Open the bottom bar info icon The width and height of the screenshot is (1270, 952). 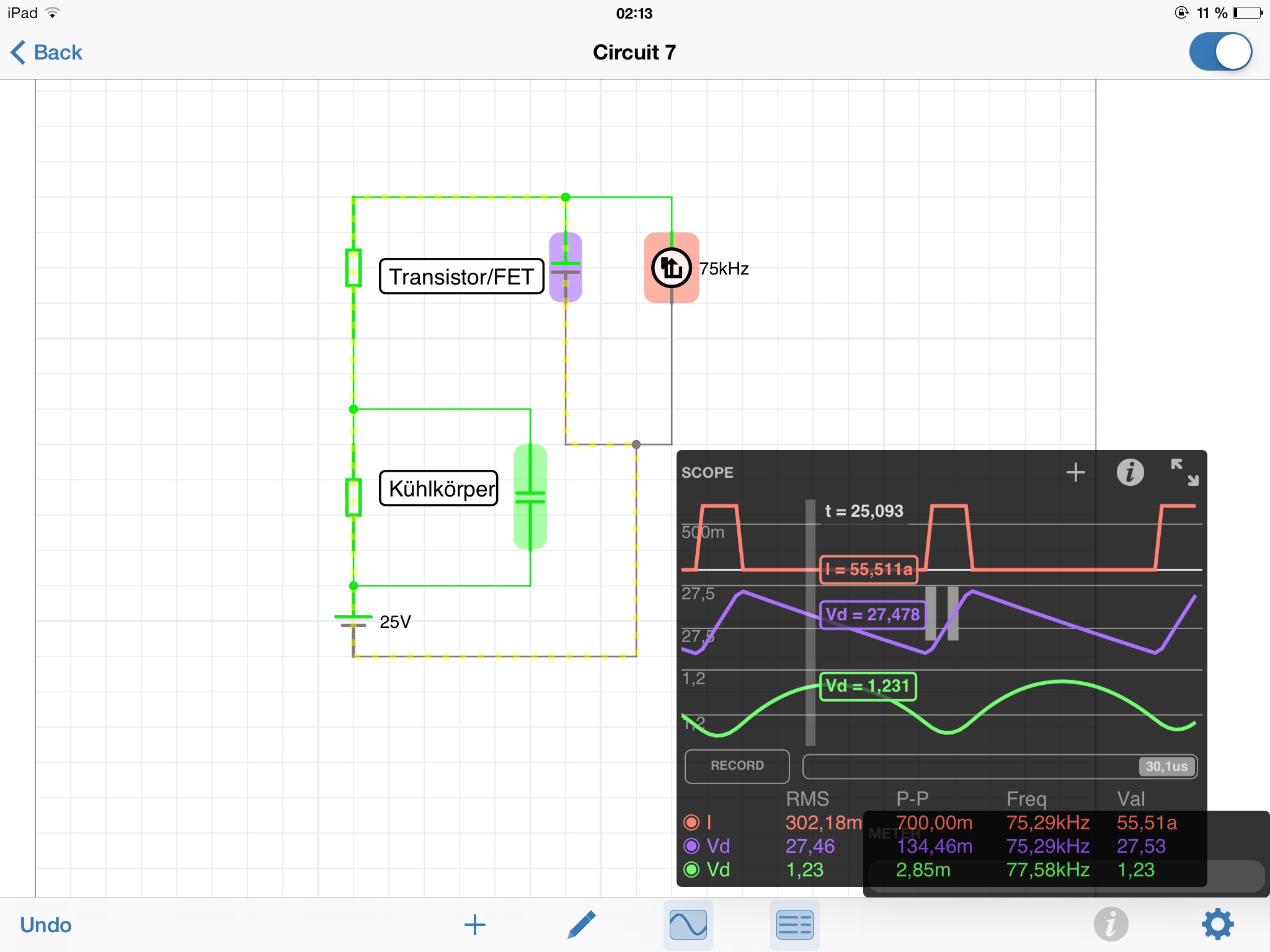pyautogui.click(x=1111, y=925)
